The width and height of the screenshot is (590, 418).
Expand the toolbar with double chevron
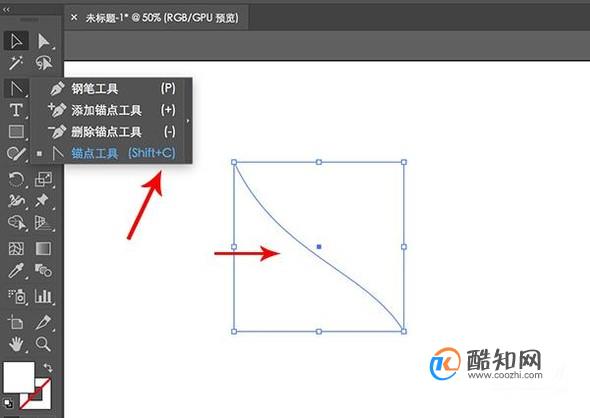pos(6,10)
